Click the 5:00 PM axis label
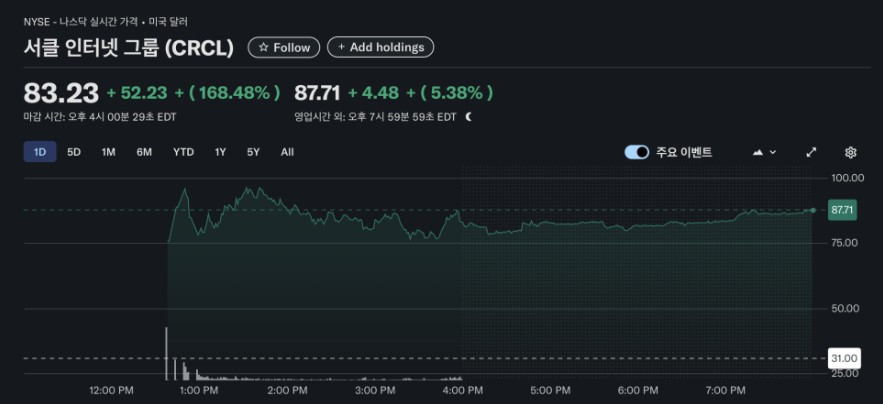 tap(550, 390)
